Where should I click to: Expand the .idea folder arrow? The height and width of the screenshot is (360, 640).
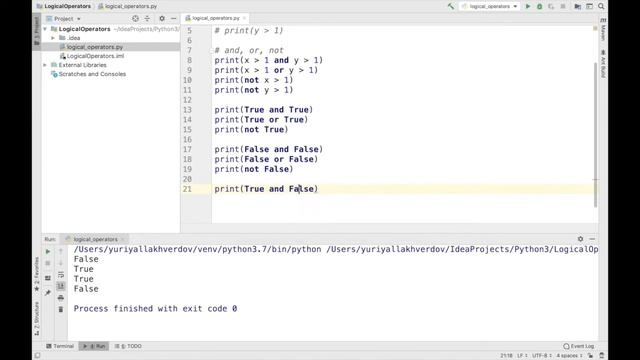click(53, 38)
